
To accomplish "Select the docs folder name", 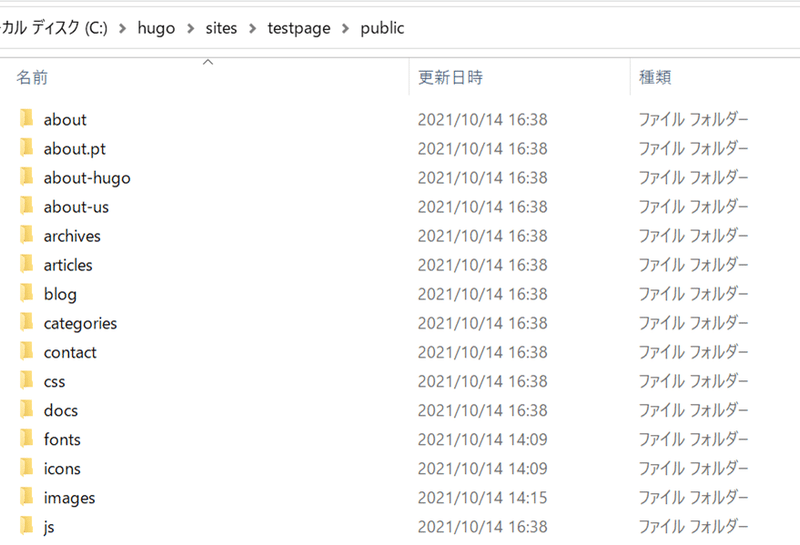I will pos(61,410).
